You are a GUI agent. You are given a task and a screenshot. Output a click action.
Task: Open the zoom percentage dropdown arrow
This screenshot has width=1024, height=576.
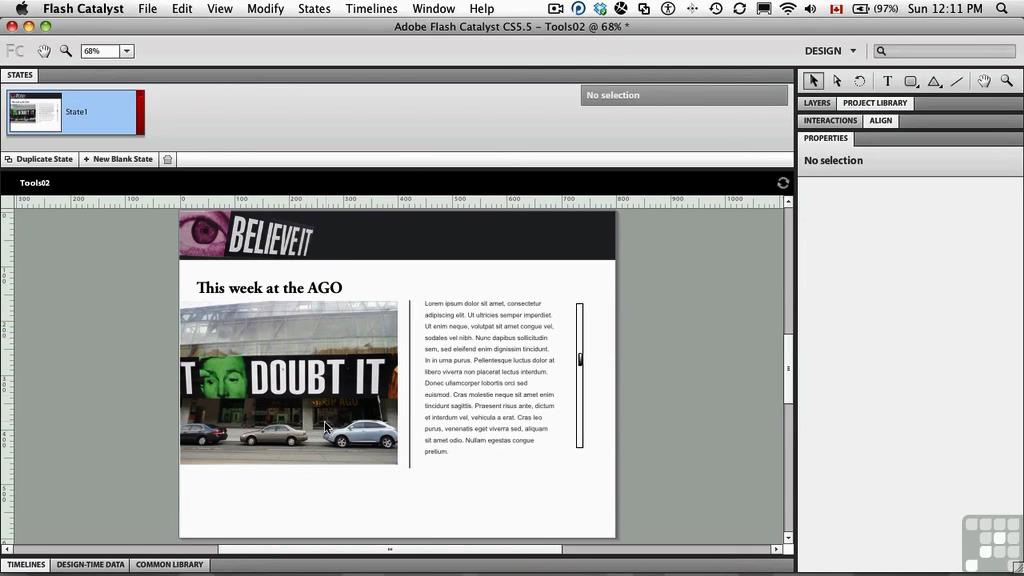tap(127, 51)
